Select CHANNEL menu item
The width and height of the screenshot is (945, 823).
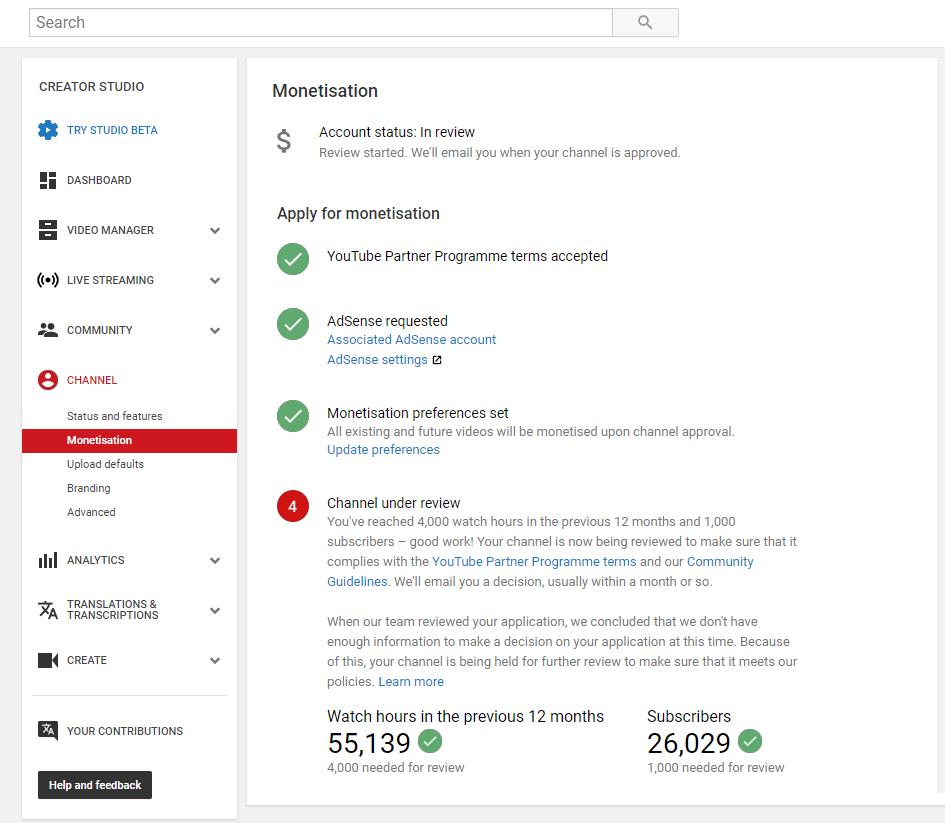coord(92,380)
